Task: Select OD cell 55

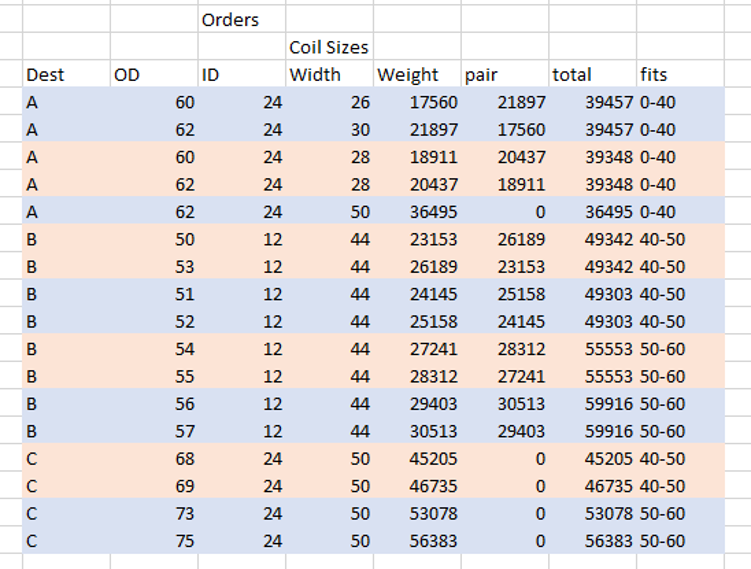Action: pos(154,376)
